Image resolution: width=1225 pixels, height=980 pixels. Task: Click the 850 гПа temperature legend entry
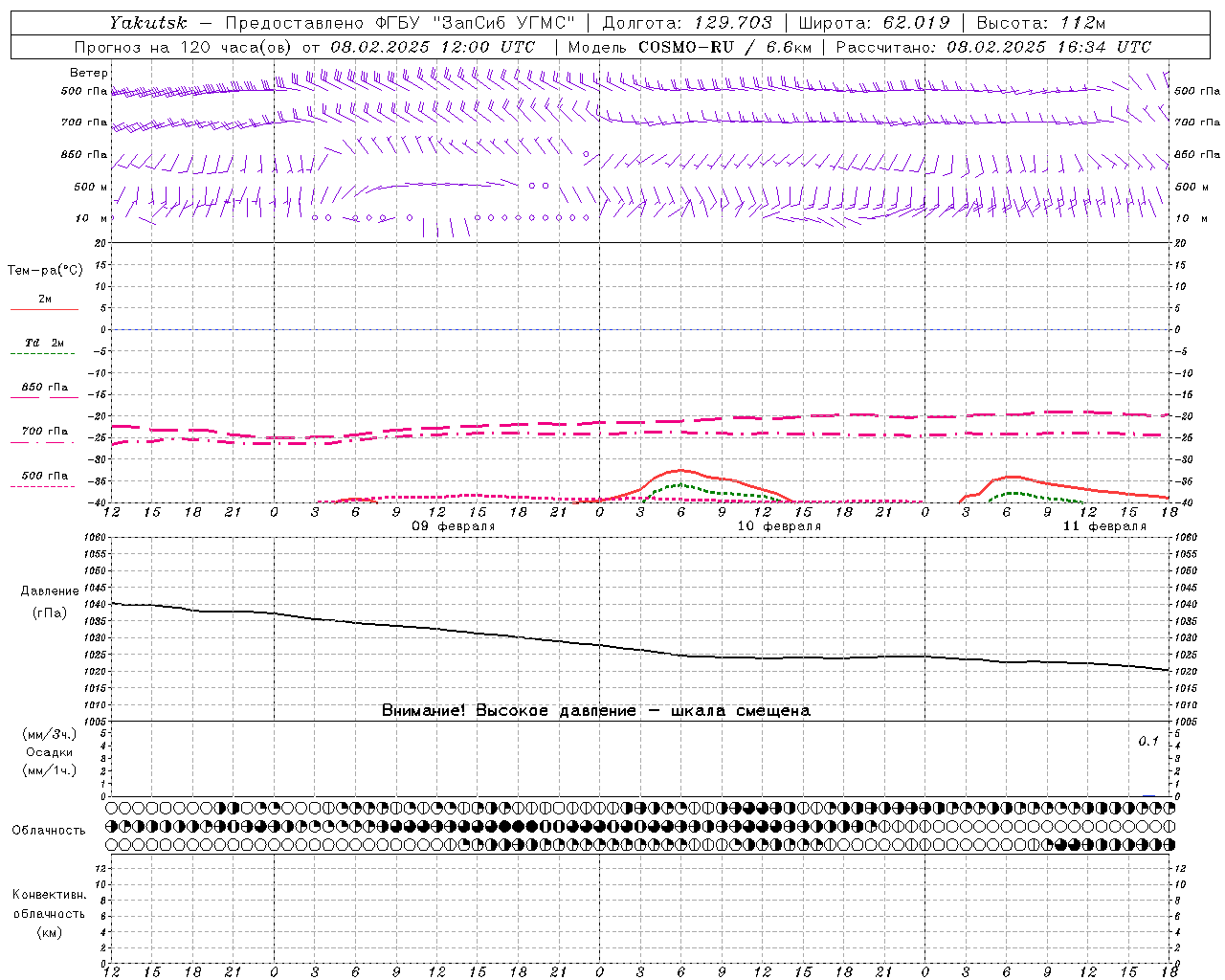(44, 391)
